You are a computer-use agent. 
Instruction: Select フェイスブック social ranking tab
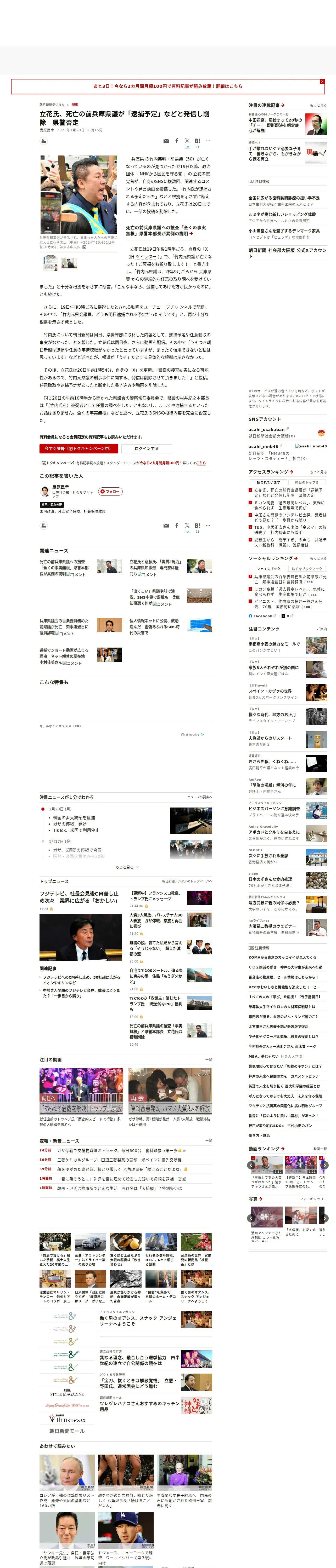pos(268,568)
